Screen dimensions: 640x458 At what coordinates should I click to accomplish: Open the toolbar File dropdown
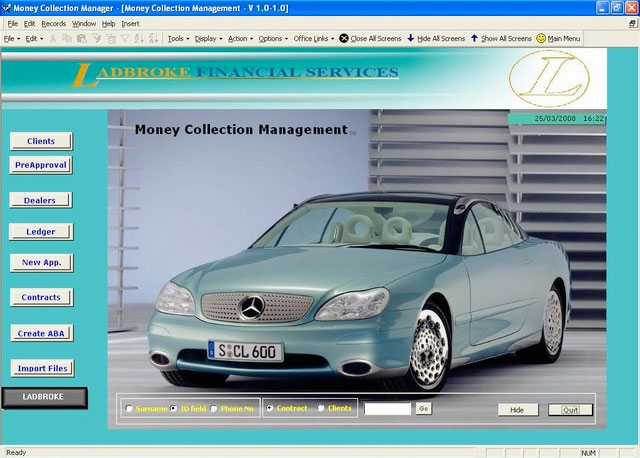12,39
